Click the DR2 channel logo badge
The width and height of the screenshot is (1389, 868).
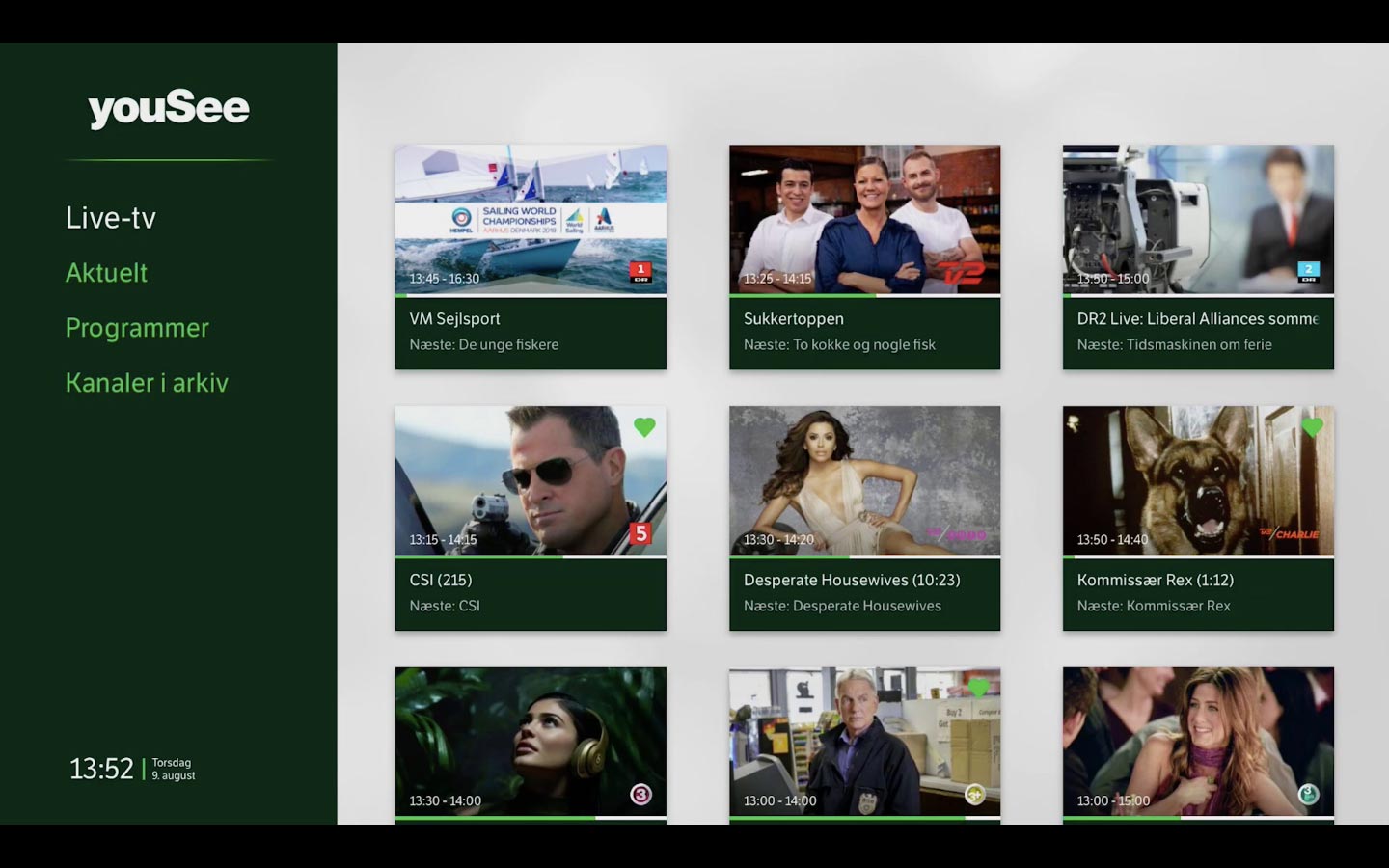coord(1308,272)
